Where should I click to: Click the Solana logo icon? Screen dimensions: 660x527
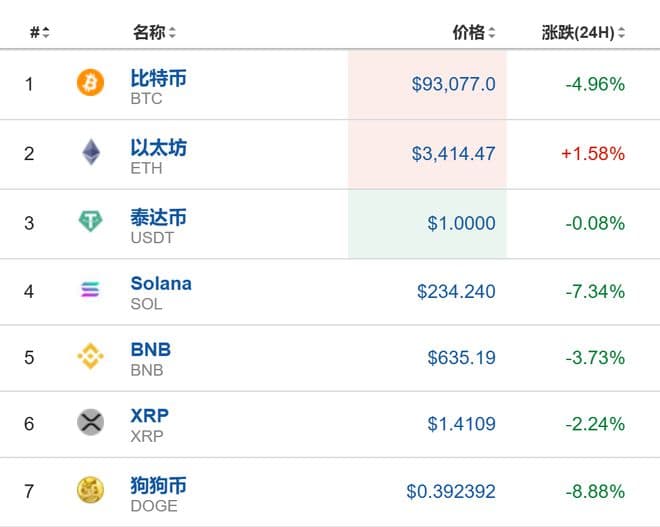tap(90, 291)
